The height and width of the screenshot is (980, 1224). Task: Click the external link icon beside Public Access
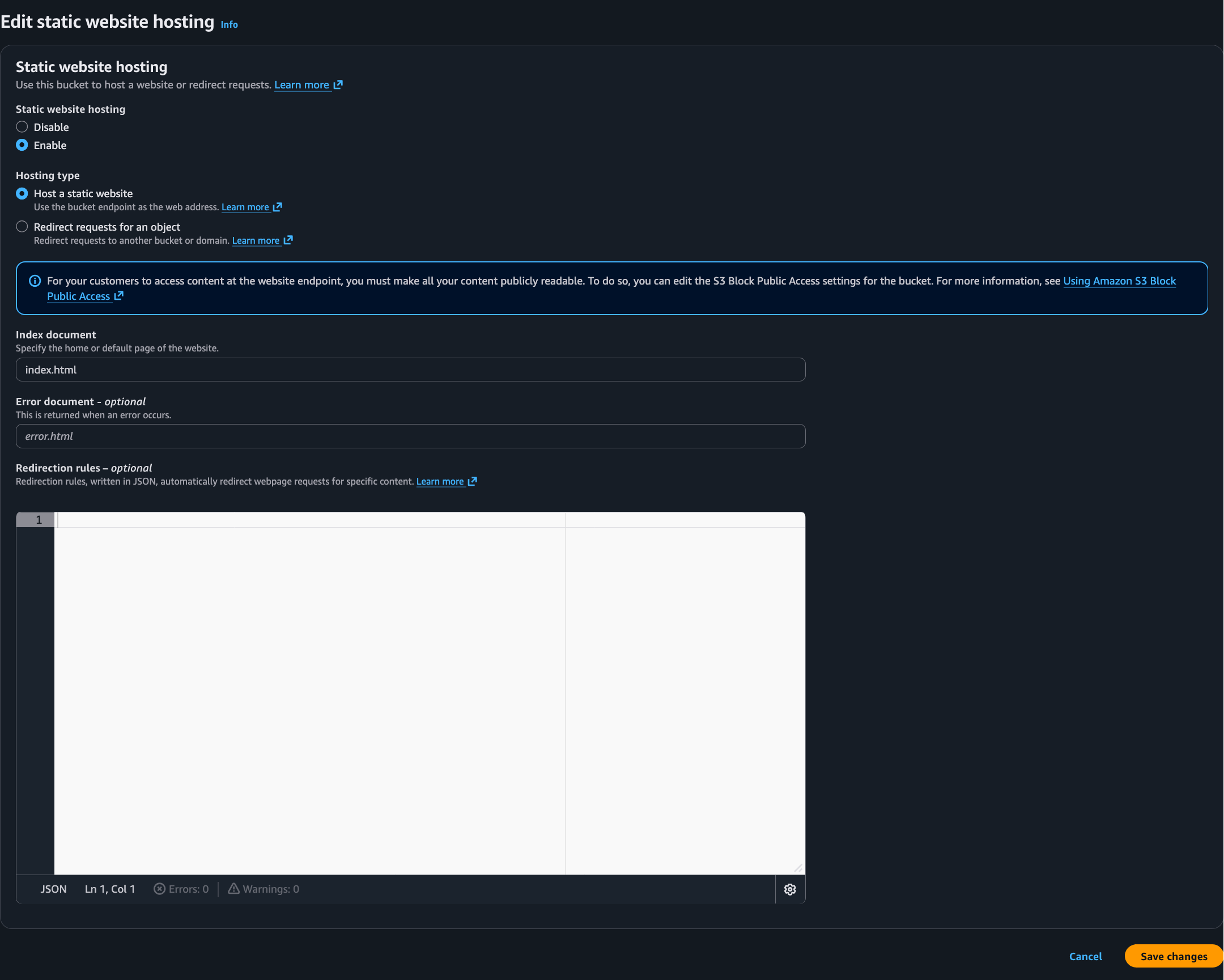point(118,296)
